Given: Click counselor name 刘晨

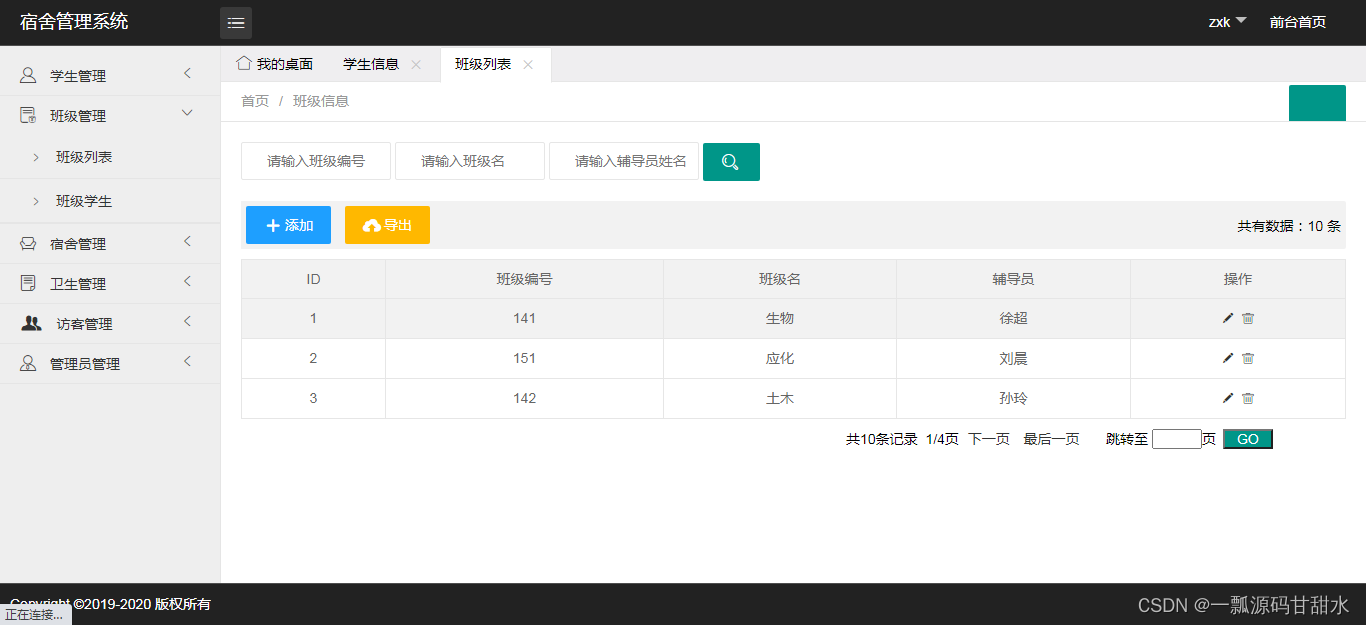Looking at the screenshot, I should pyautogui.click(x=1013, y=358).
